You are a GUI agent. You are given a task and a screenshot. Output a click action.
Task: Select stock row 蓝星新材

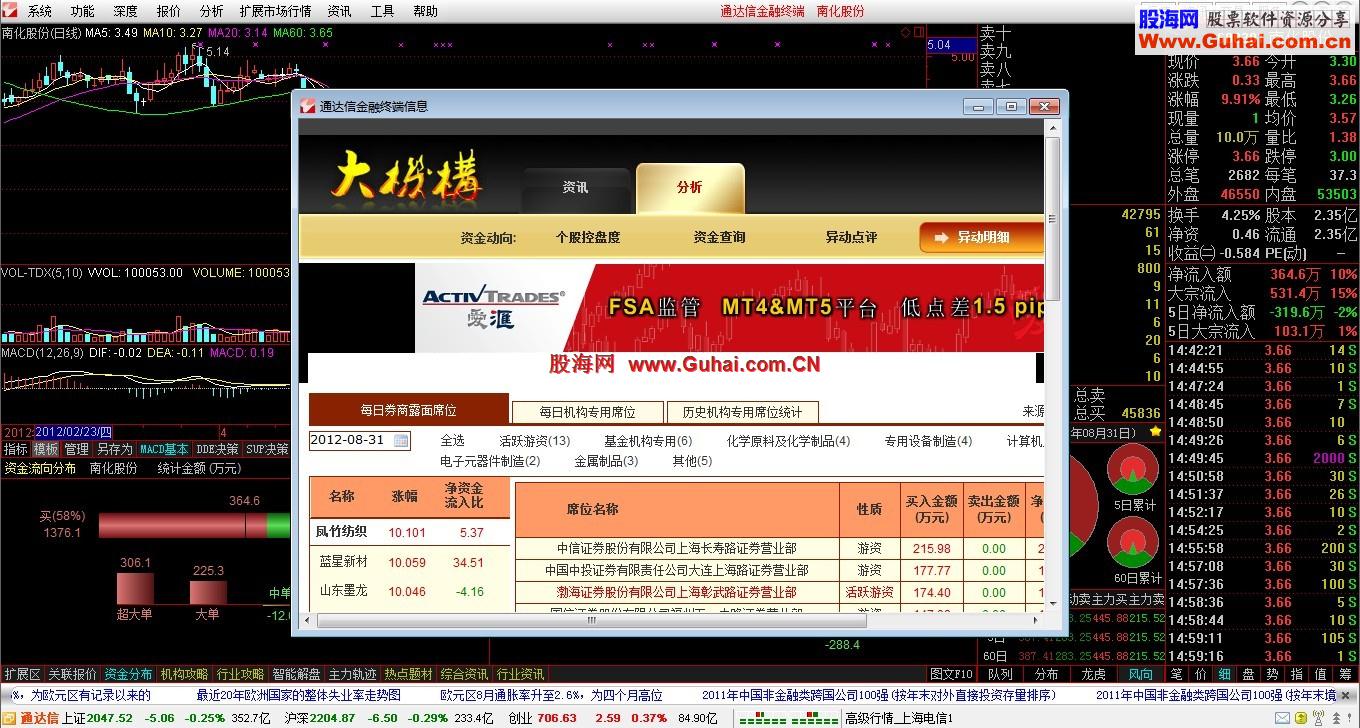(411, 562)
